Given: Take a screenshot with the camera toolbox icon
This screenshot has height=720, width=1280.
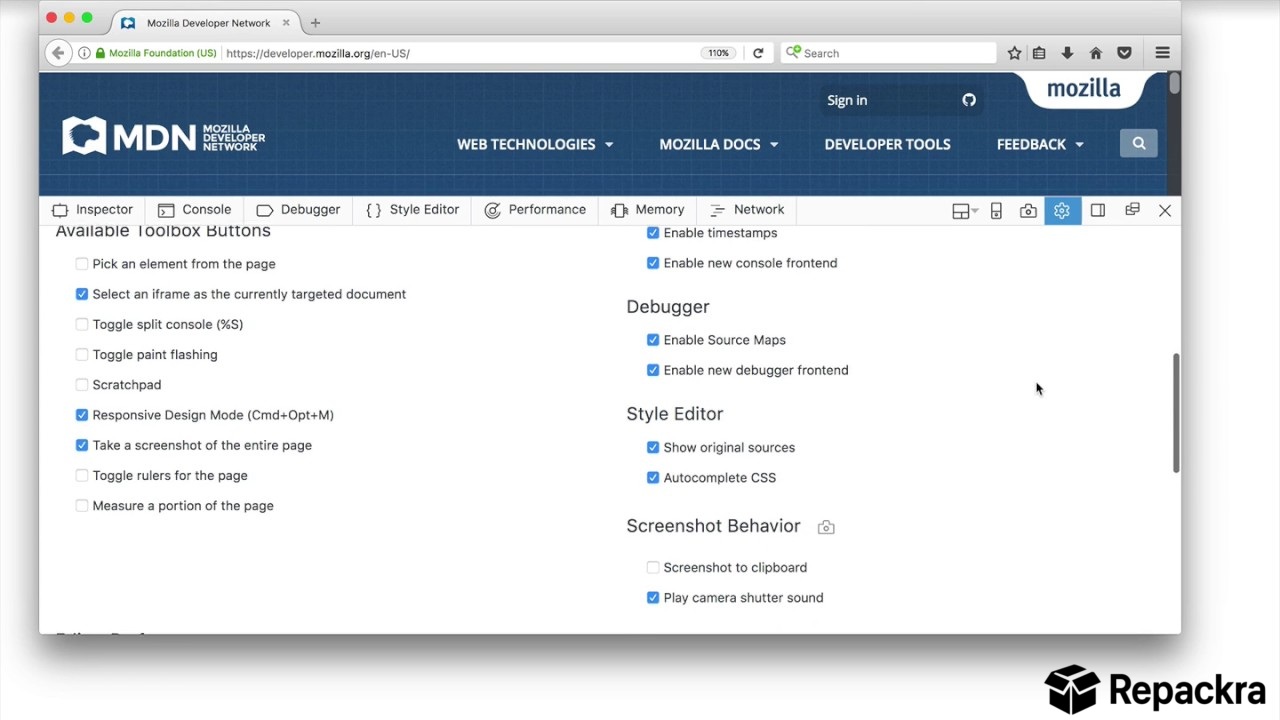Looking at the screenshot, I should point(1028,210).
